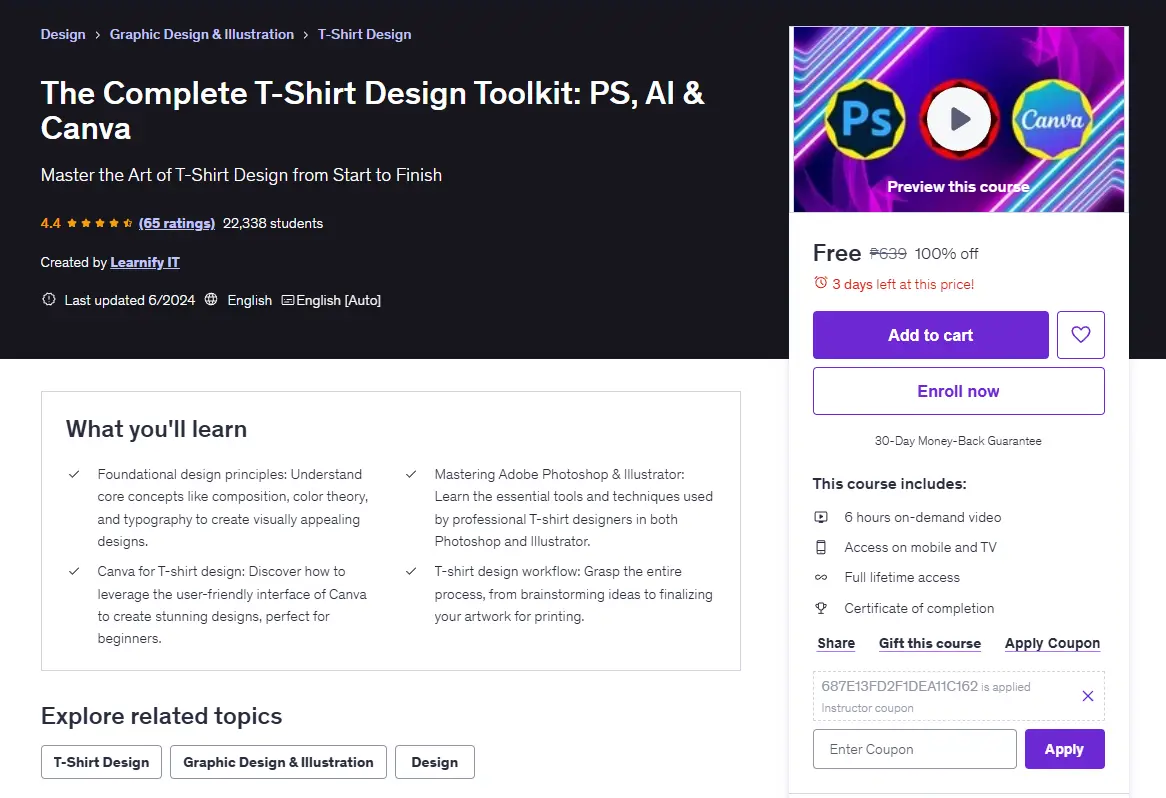Click the Photoshop Ps logo in preview
Image resolution: width=1166 pixels, height=798 pixels.
pyautogui.click(x=866, y=119)
